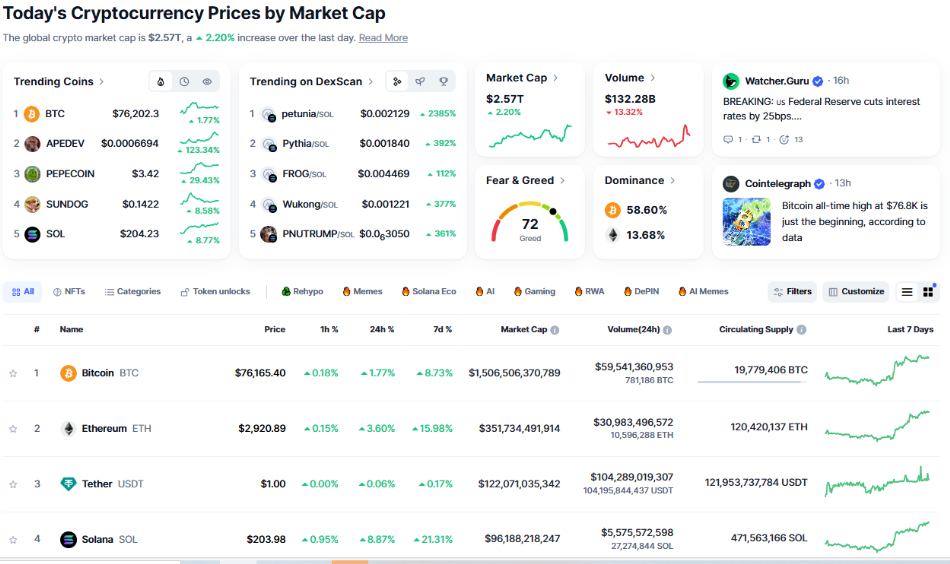950x564 pixels.
Task: Expand the Trending Coins section
Action: [x=102, y=82]
